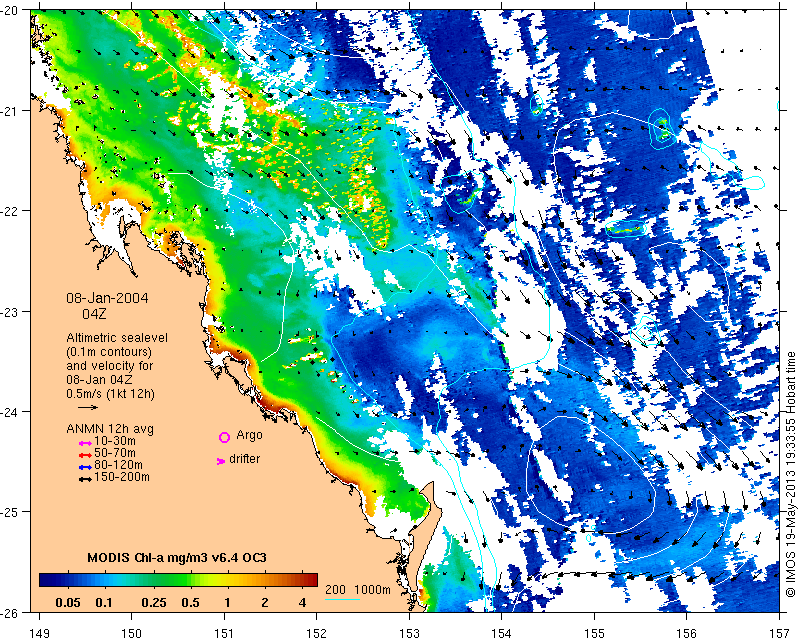
Task: Select the date text 08-Jan-2004
Action: coord(107,298)
